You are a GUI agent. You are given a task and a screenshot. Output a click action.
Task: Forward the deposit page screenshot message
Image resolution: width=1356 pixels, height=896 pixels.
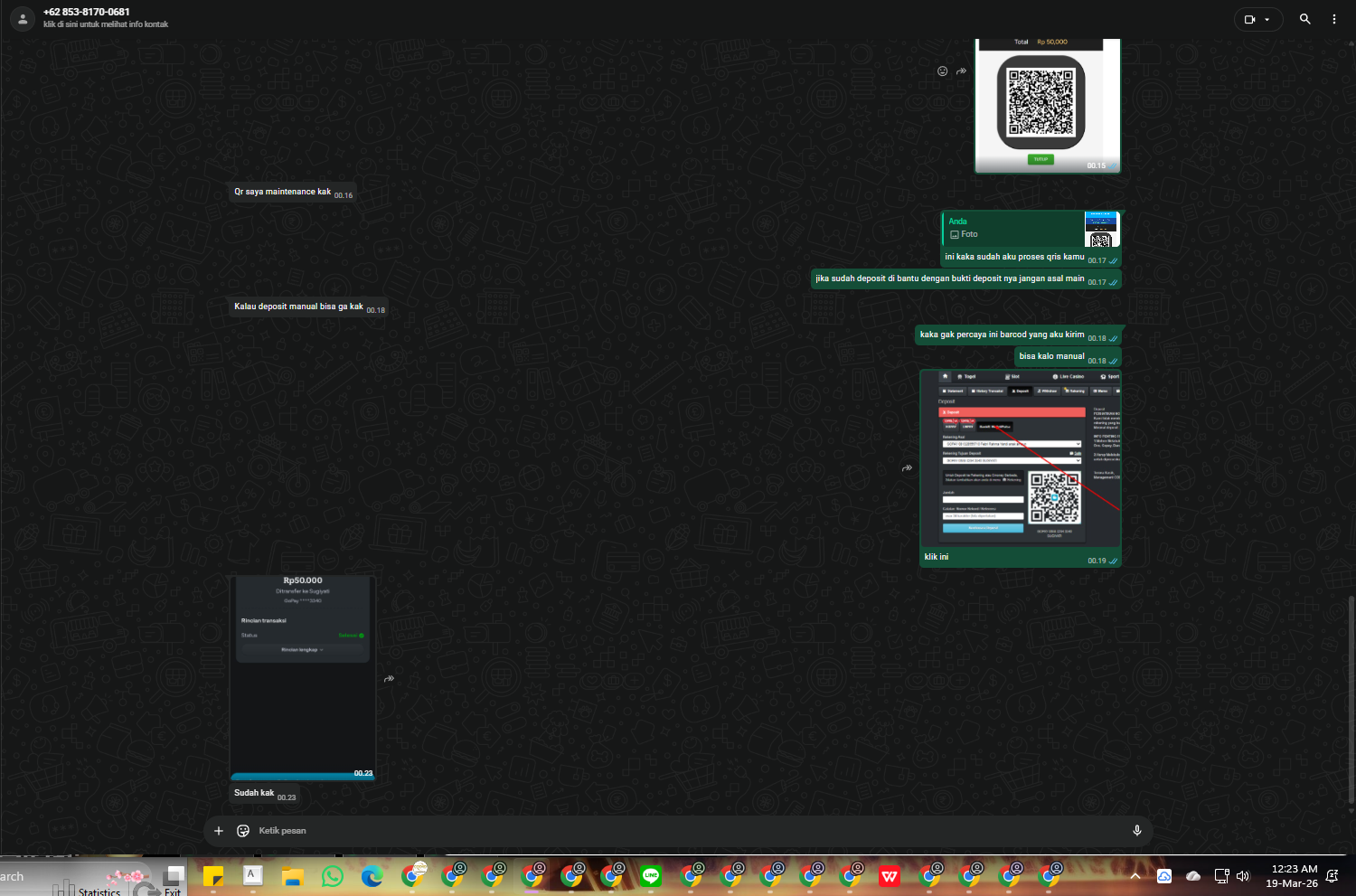(x=907, y=468)
